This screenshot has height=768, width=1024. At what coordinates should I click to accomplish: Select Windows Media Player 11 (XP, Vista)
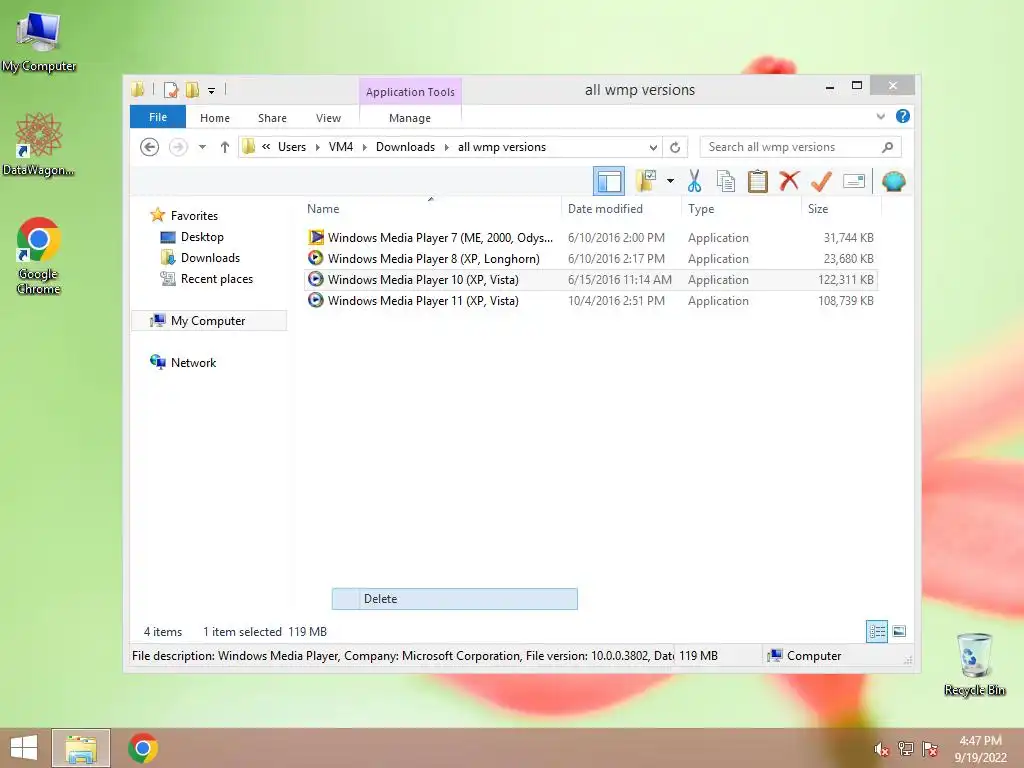tap(591, 300)
